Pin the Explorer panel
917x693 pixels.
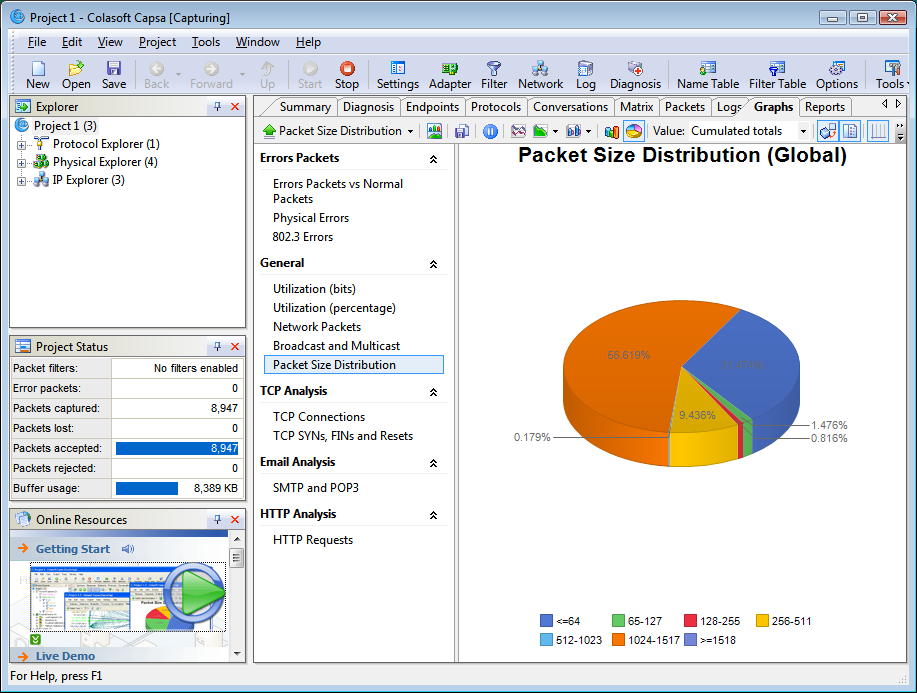tap(218, 106)
